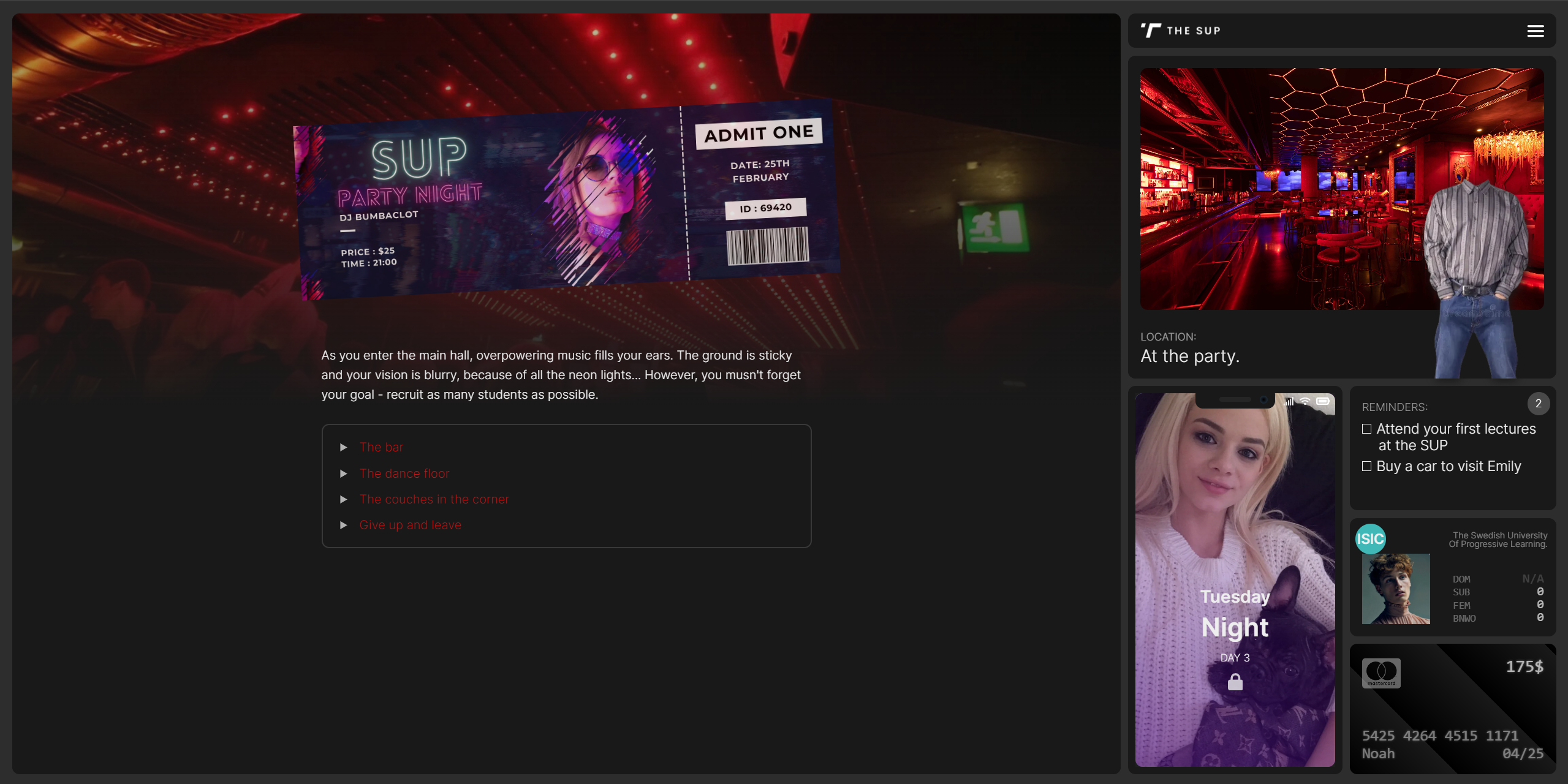Click ticket ID : 69420 label
Screen dimensions: 1568x784
coord(765,208)
